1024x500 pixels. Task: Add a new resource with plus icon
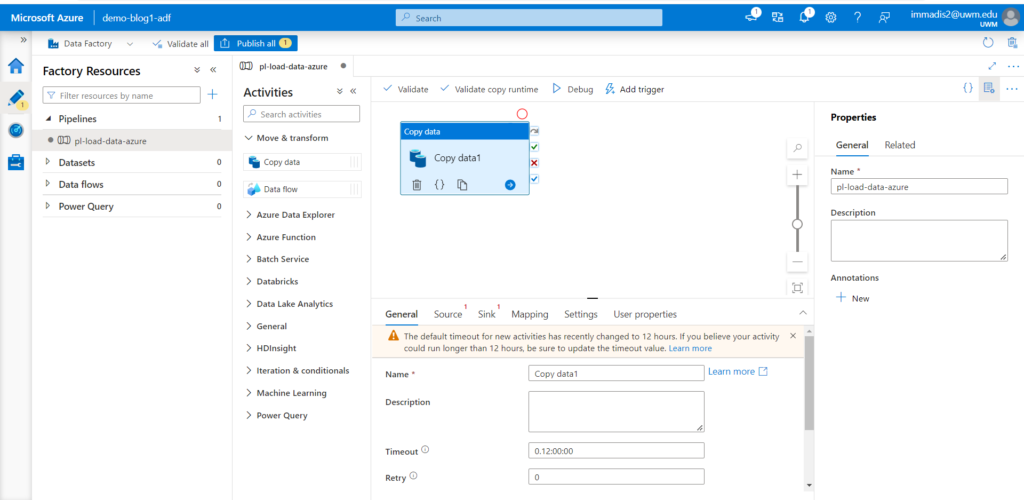click(x=212, y=95)
